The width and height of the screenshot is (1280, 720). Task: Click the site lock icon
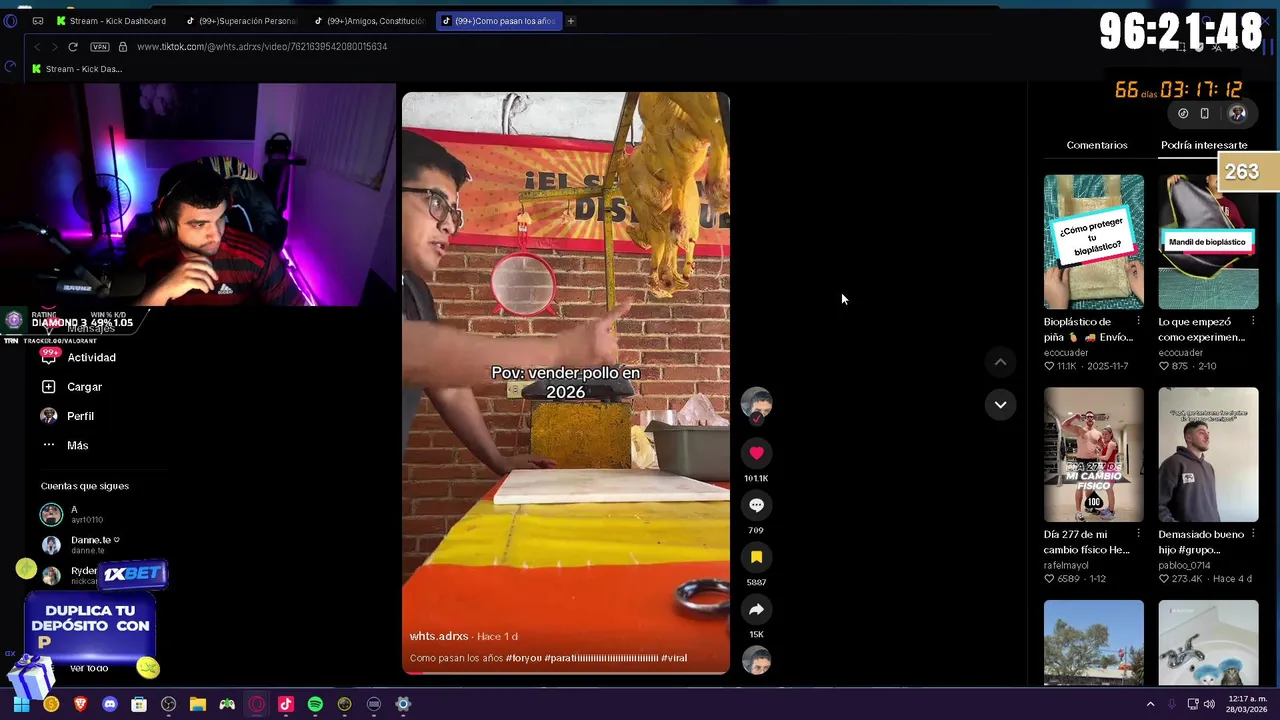[x=123, y=46]
